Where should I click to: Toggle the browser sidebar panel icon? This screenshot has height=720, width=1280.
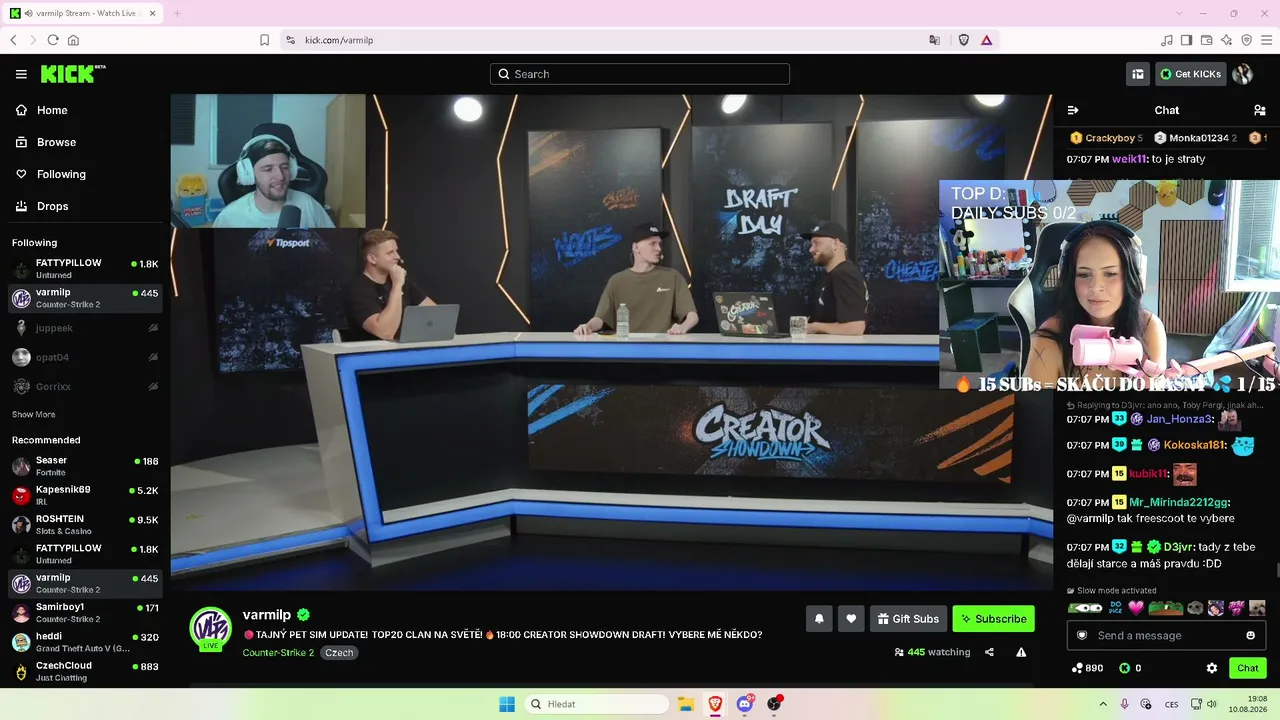pos(1187,40)
